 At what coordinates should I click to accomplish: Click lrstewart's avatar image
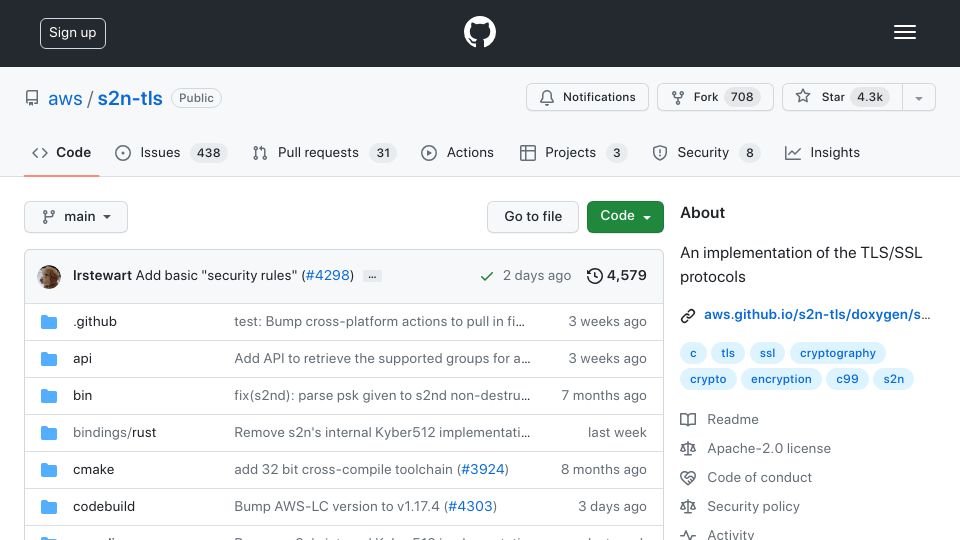[49, 276]
